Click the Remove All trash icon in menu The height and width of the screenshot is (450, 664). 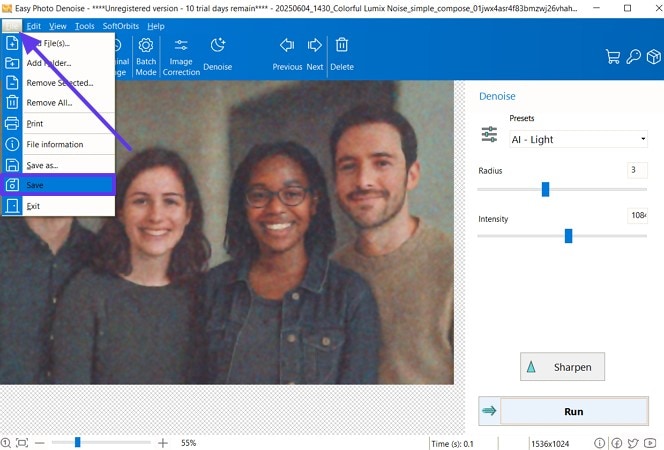click(x=12, y=102)
